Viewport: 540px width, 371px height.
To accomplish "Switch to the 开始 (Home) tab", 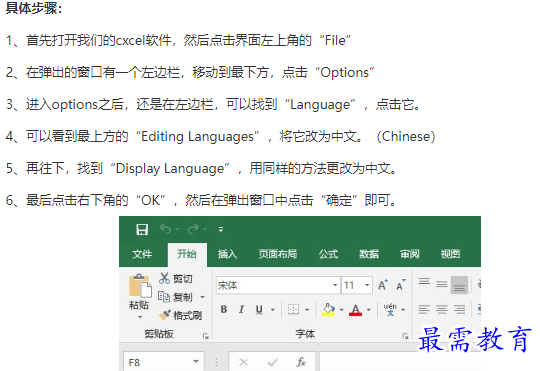I will (x=187, y=254).
